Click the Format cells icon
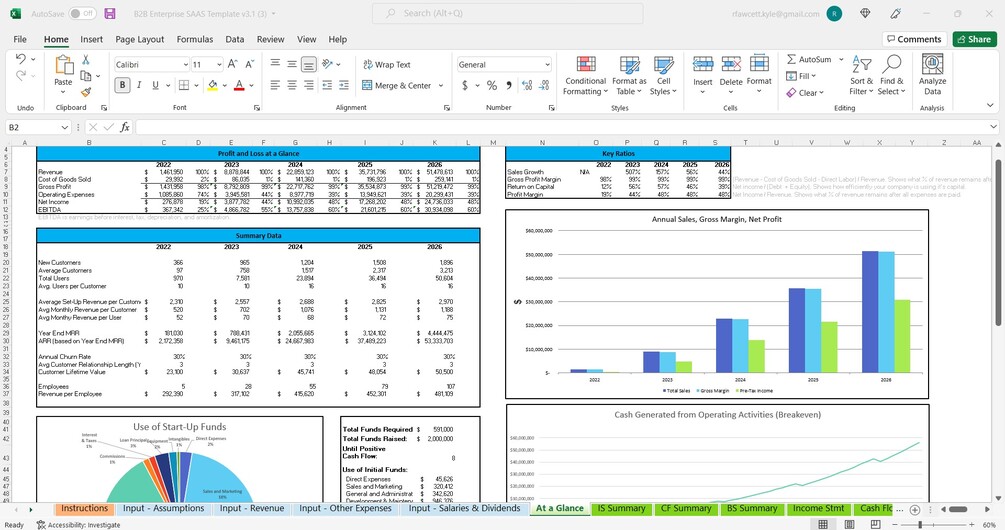Image resolution: width=1005 pixels, height=530 pixels. coord(759,64)
